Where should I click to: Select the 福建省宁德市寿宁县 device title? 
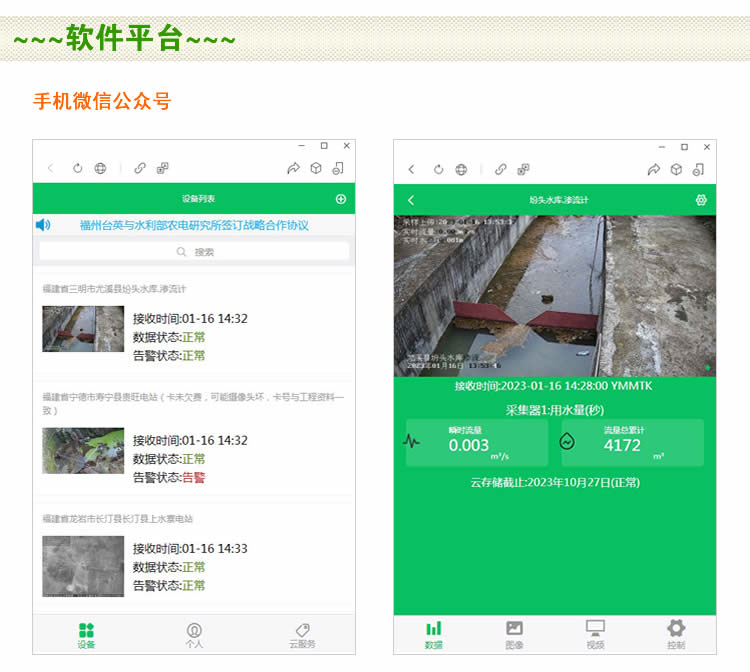click(193, 403)
